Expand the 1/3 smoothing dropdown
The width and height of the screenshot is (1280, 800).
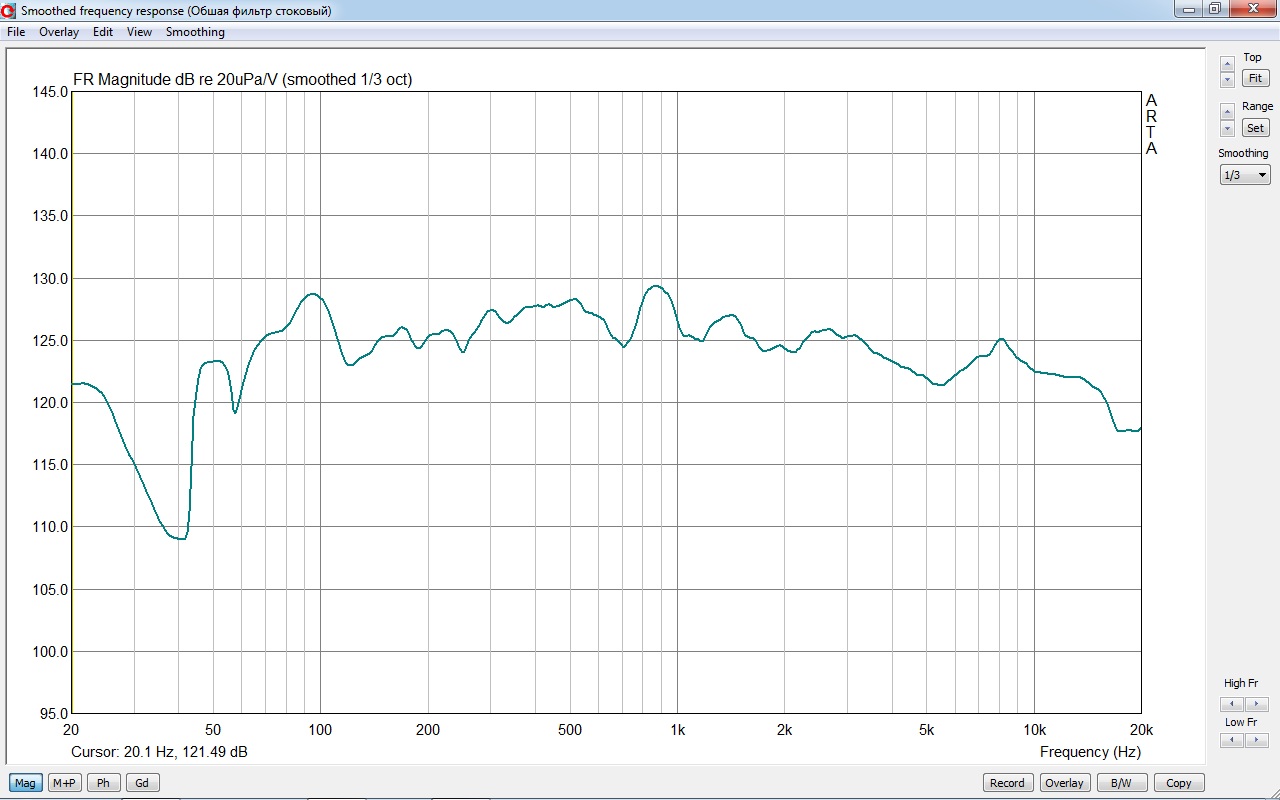[x=1245, y=175]
